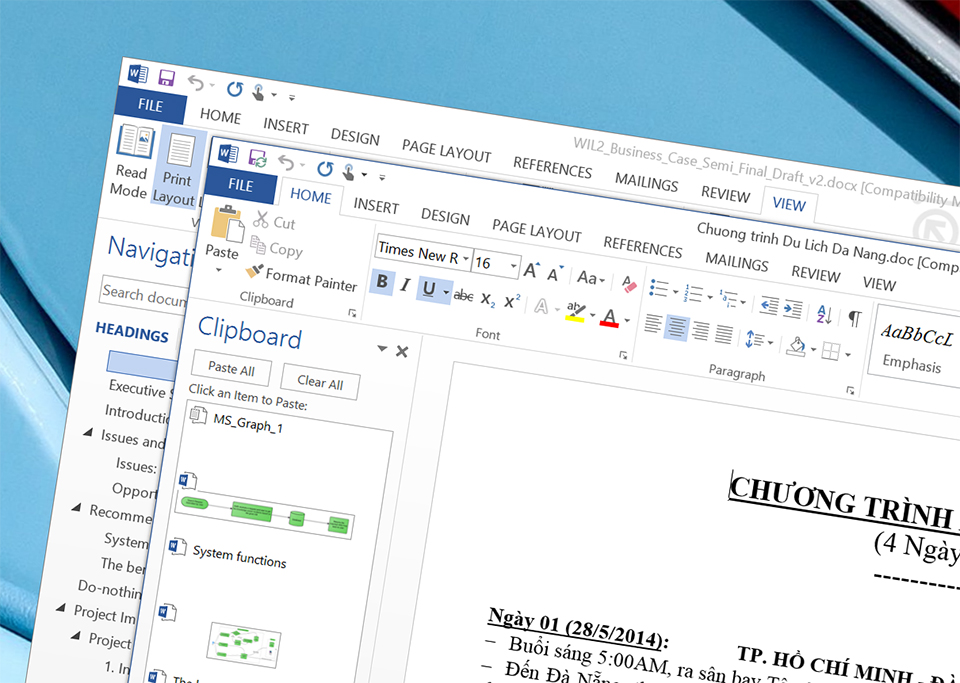Click Shading paint bucket

pos(796,346)
